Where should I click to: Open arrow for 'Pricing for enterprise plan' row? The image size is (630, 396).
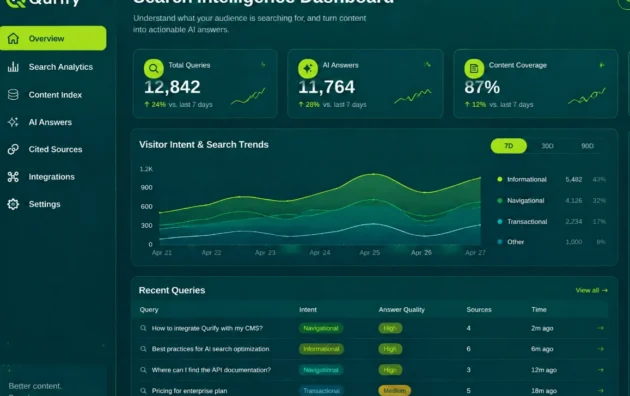click(601, 391)
